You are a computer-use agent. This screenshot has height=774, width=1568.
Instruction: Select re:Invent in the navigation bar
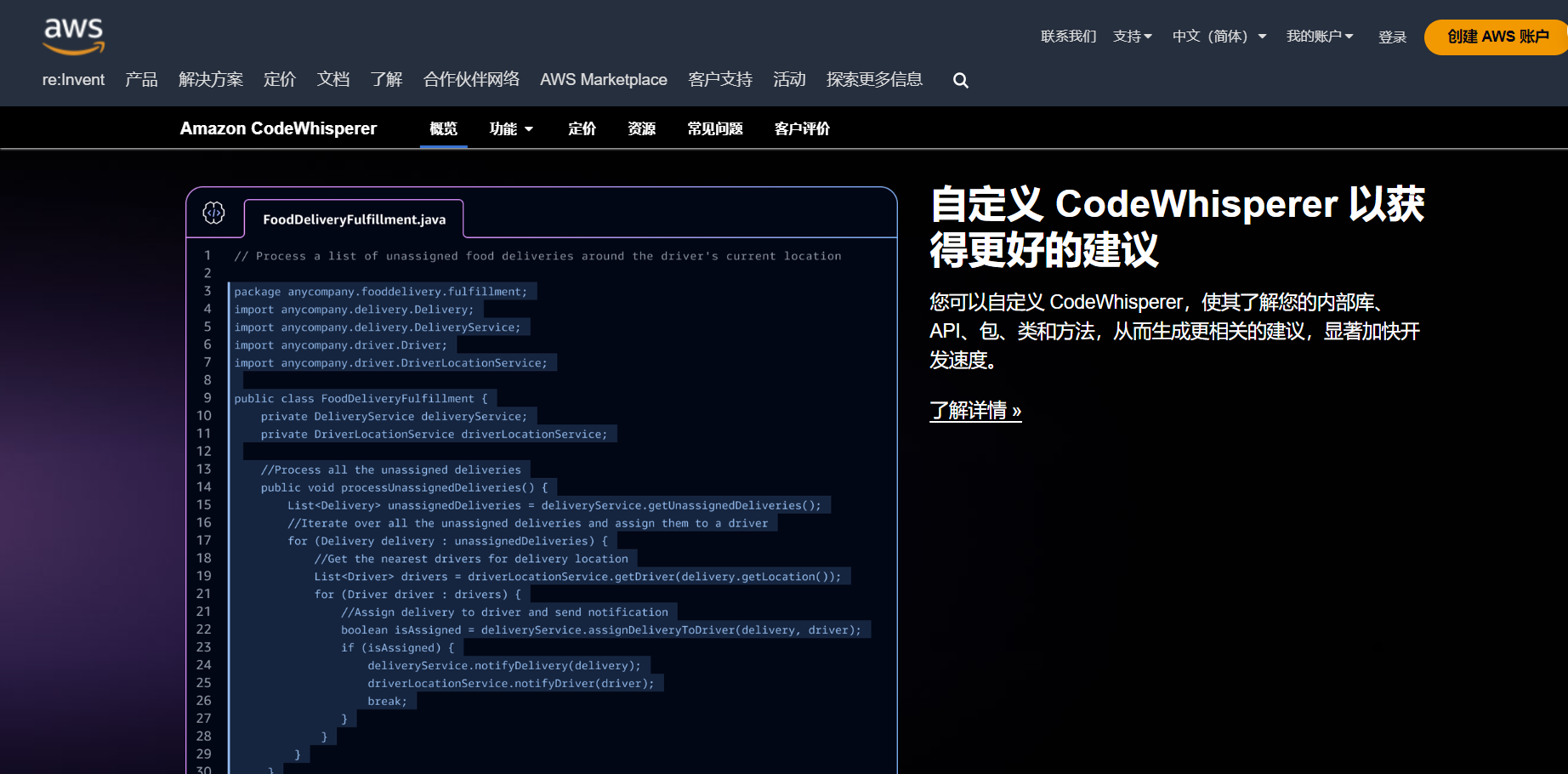pyautogui.click(x=72, y=79)
